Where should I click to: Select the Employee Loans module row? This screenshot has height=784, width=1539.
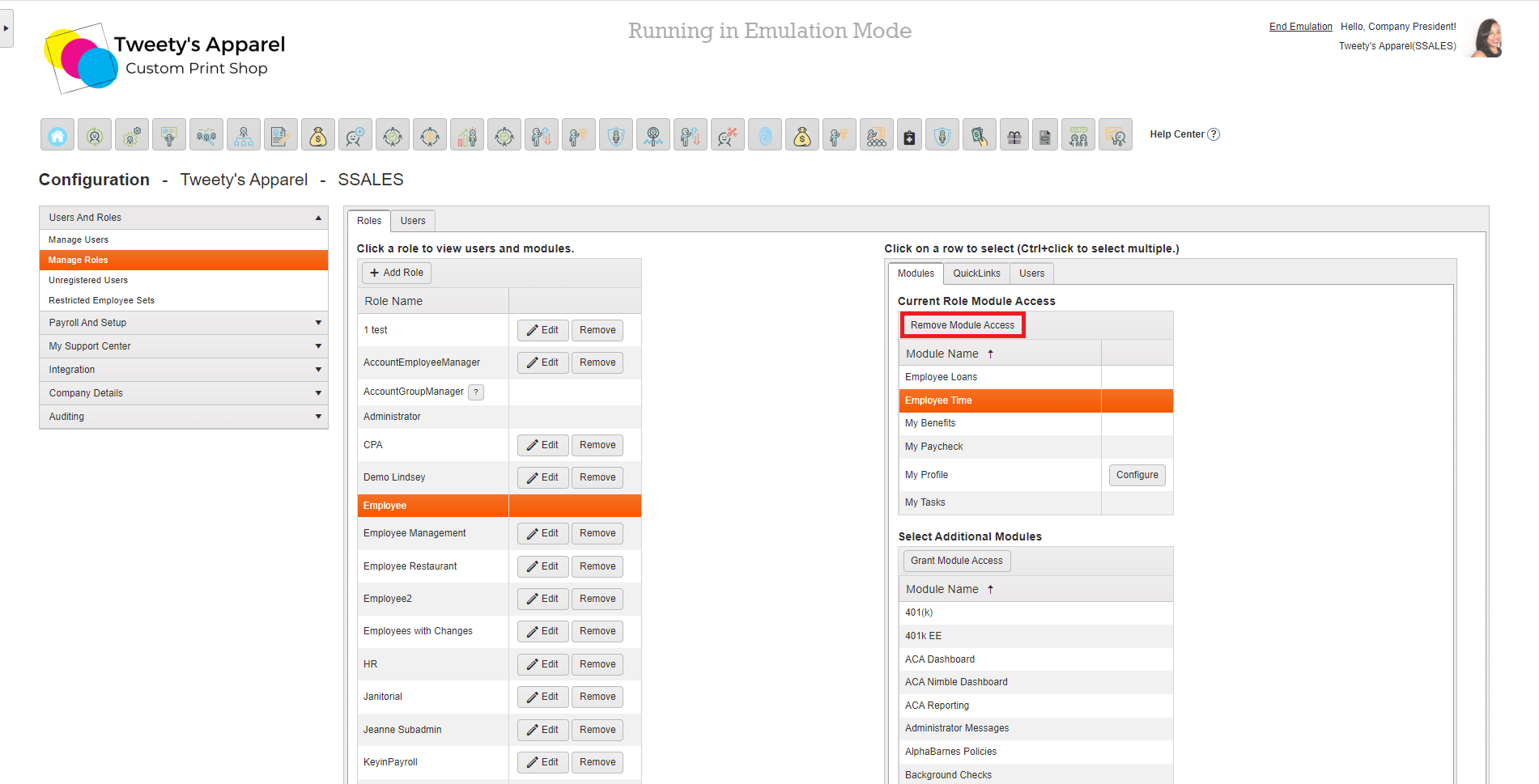1035,377
